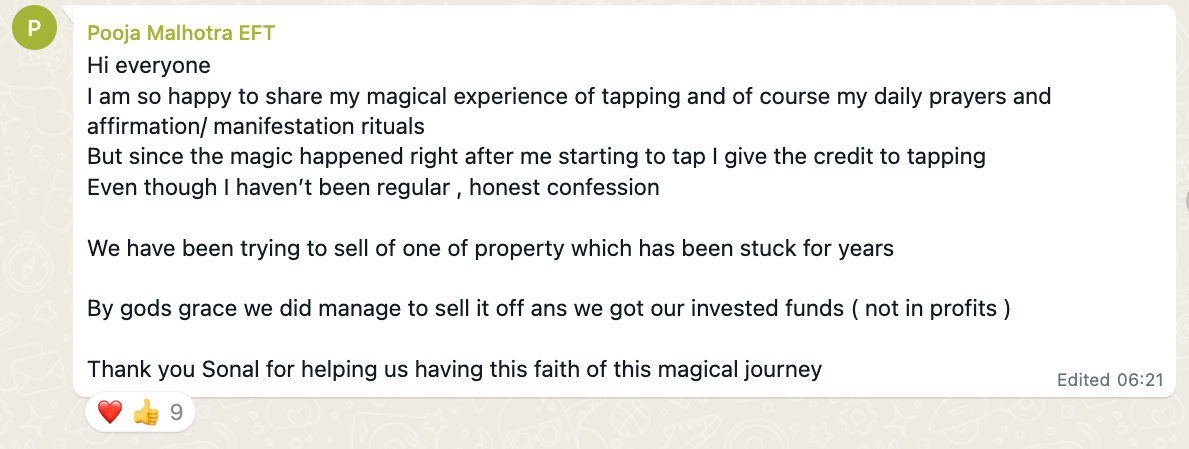Click the line about selling the stuck property

tap(490, 248)
